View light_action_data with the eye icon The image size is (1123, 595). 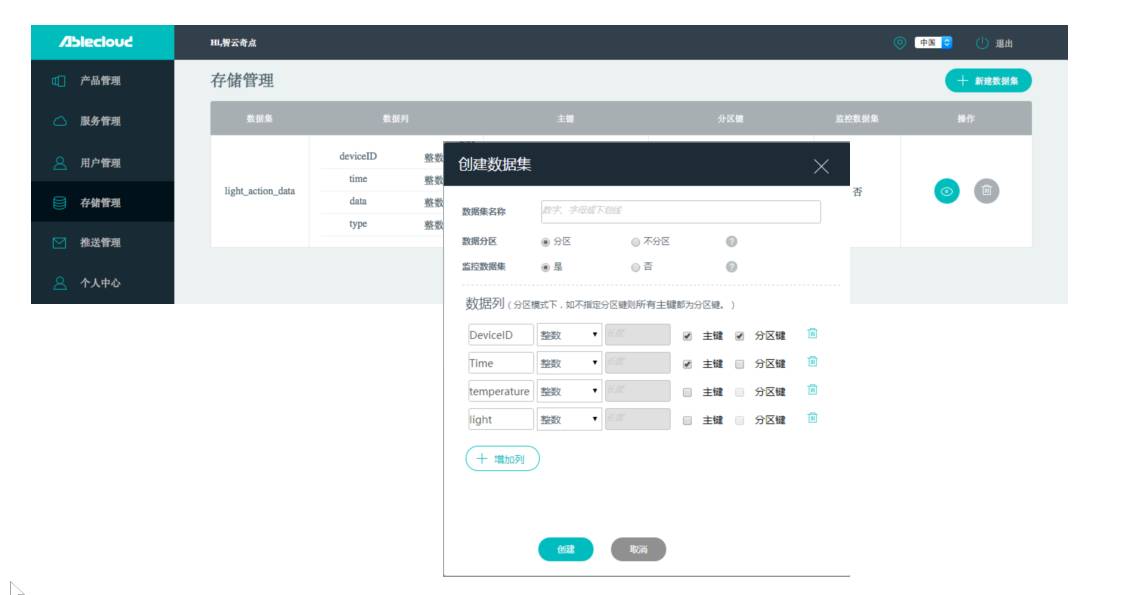point(947,191)
